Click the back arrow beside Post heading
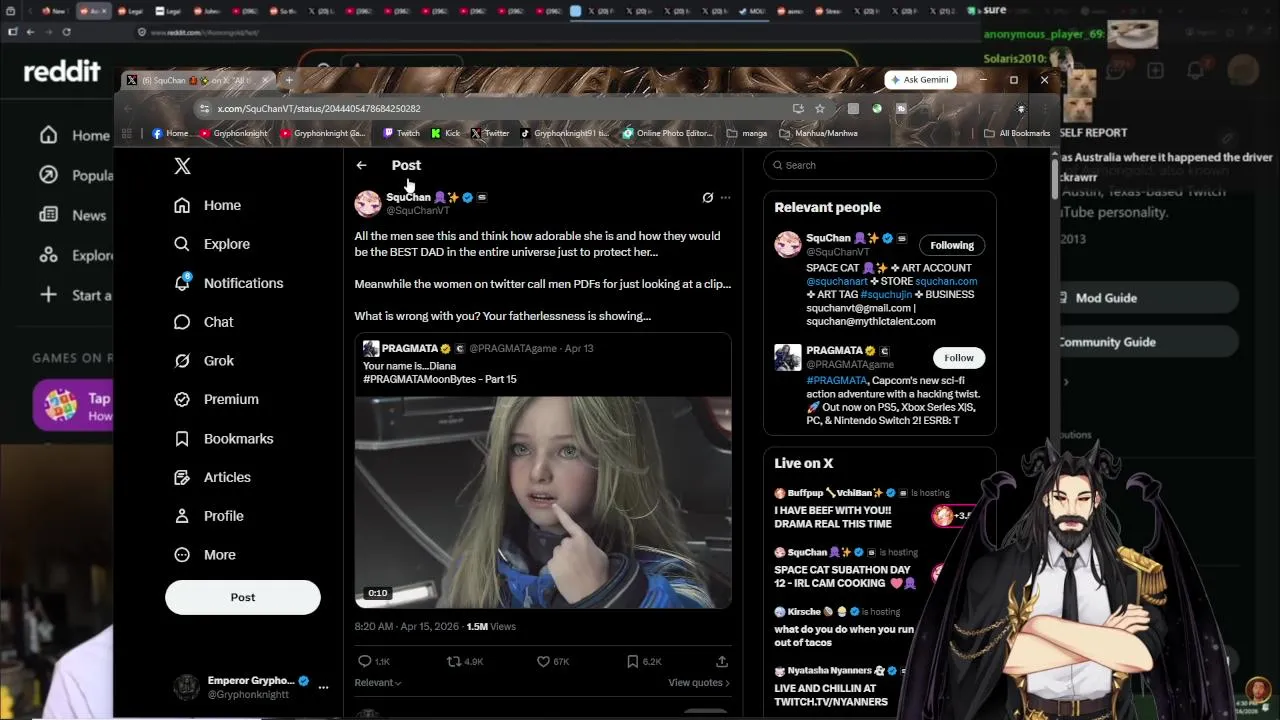 361,165
